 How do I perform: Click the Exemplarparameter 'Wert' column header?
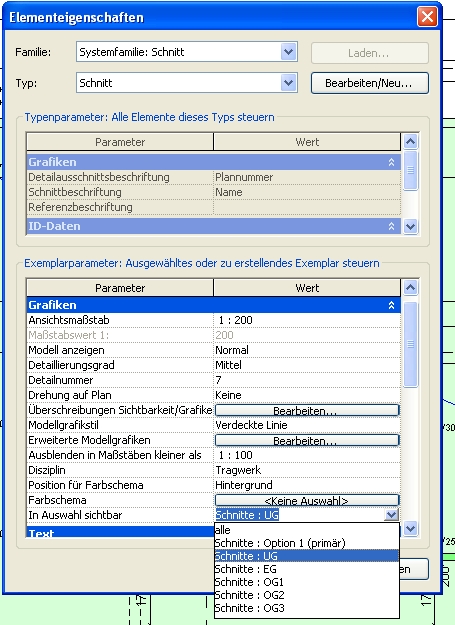tap(307, 288)
